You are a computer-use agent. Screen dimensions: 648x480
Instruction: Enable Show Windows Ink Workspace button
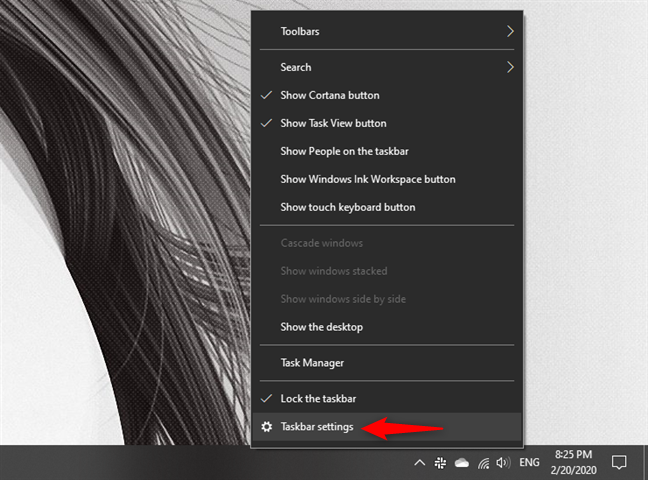[x=367, y=179]
